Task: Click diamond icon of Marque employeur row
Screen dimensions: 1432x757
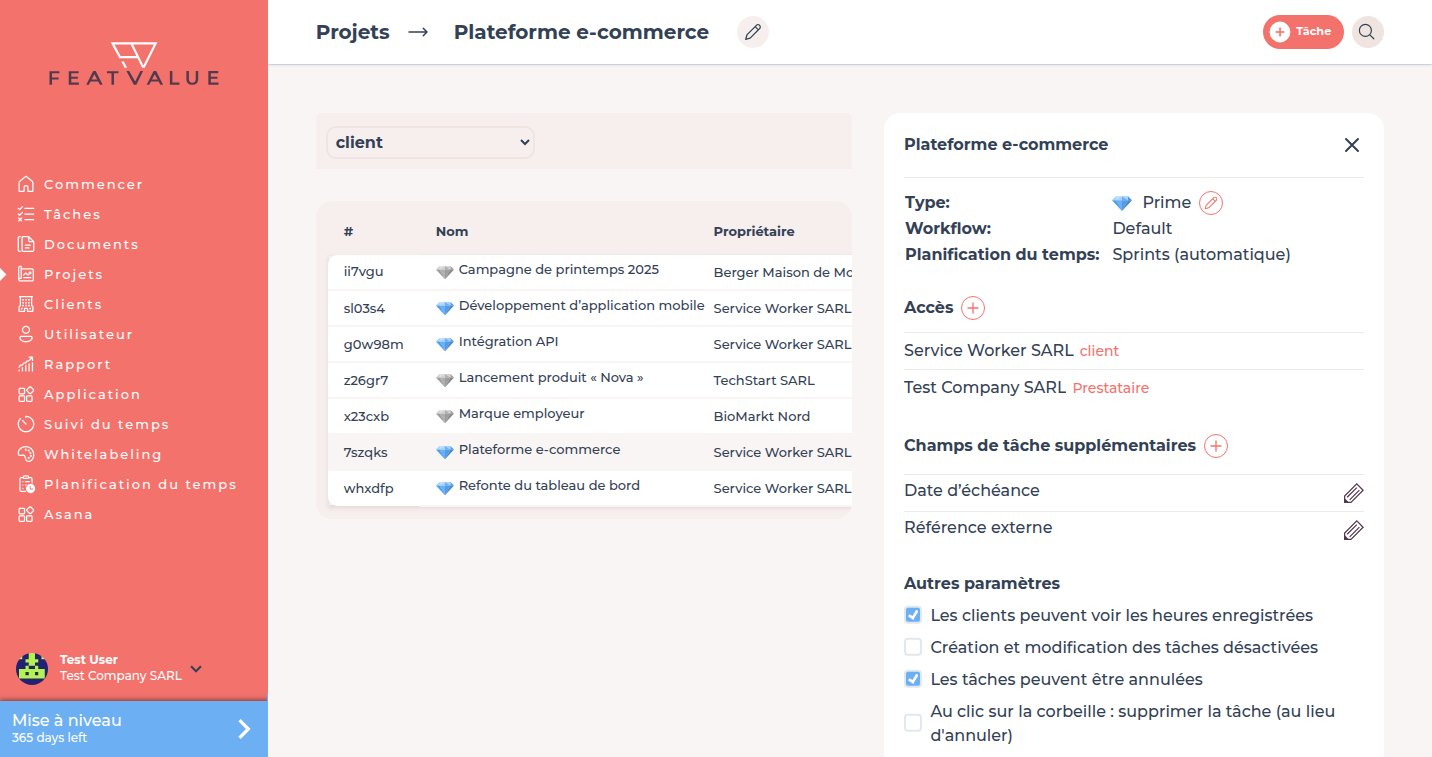Action: pos(445,416)
